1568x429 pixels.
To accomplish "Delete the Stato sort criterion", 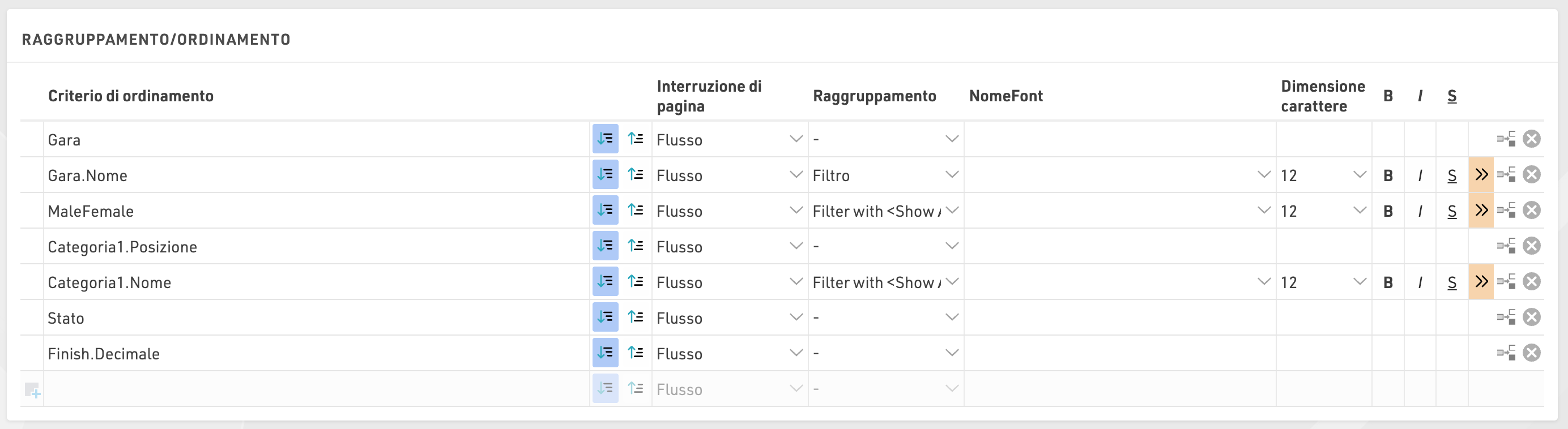I will (1532, 318).
